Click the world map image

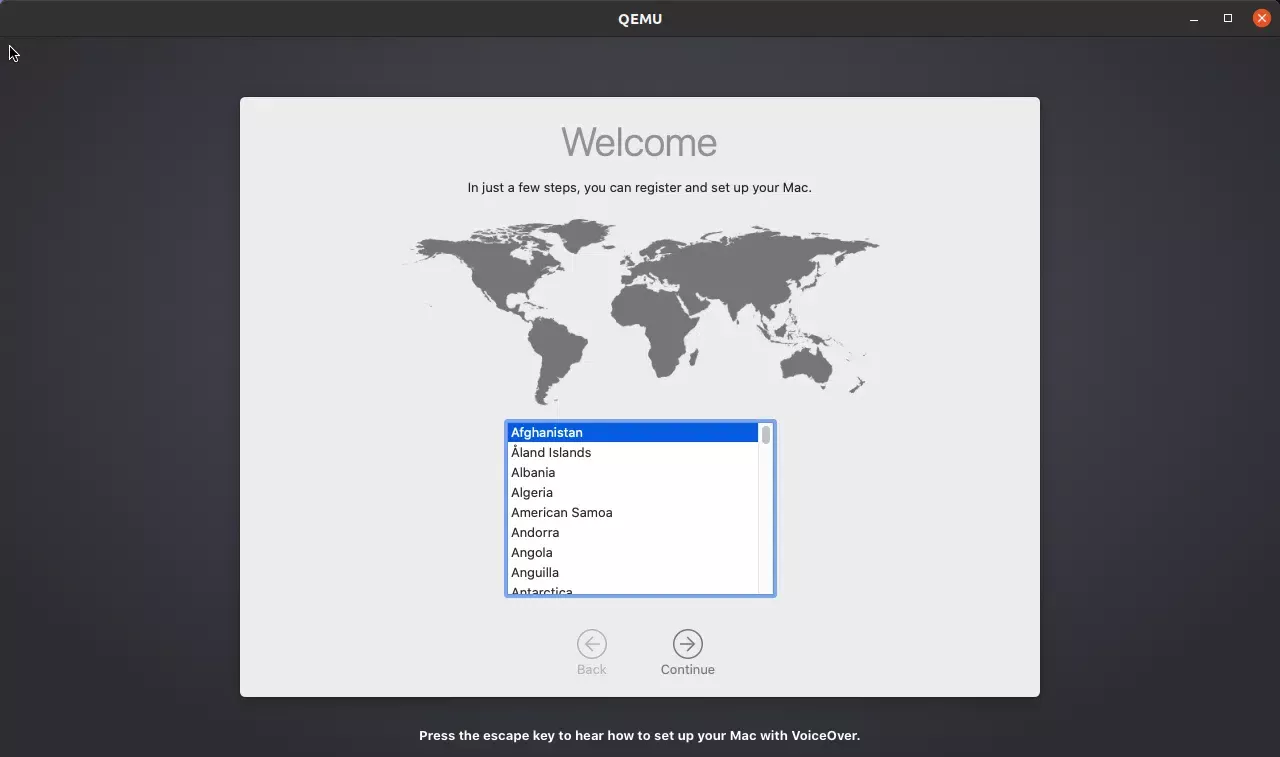640,311
